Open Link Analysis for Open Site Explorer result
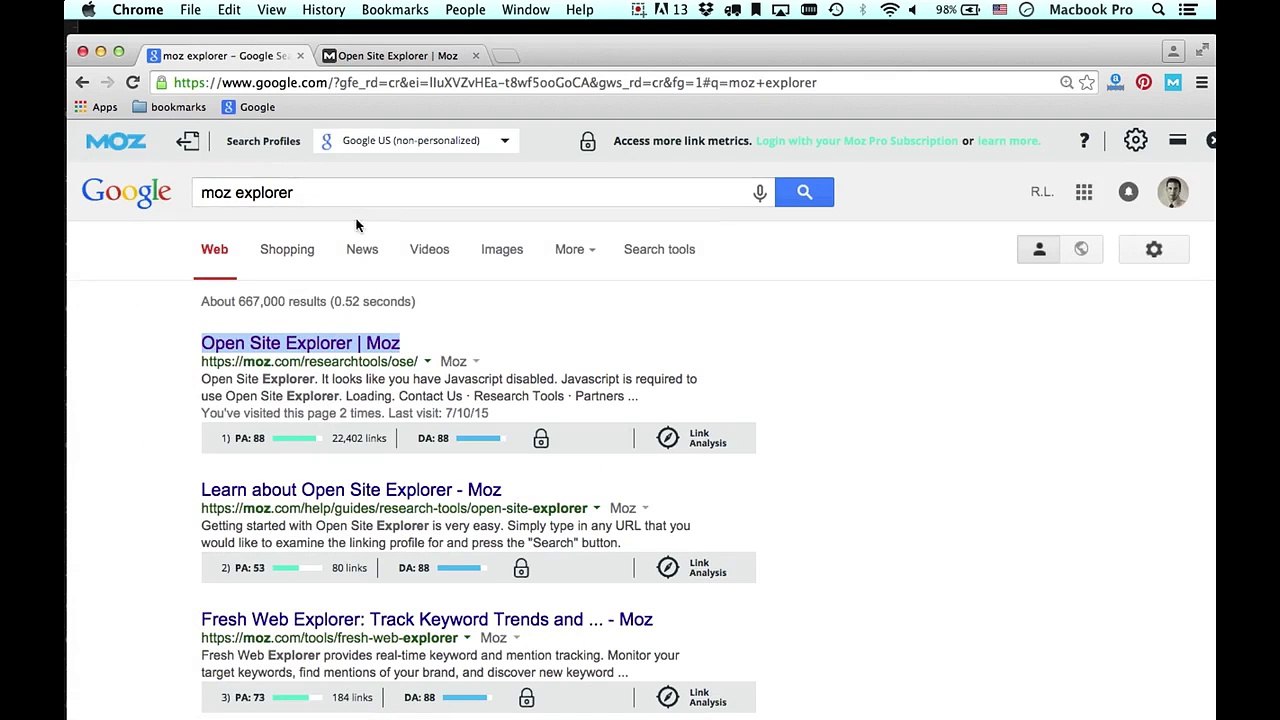The height and width of the screenshot is (720, 1280). coord(692,438)
